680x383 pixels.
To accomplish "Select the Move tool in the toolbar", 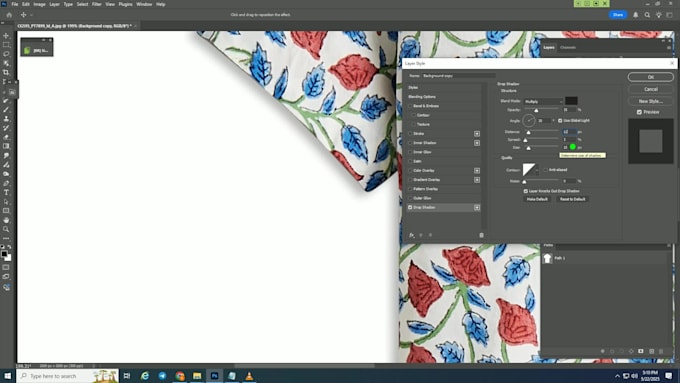I will pos(6,36).
